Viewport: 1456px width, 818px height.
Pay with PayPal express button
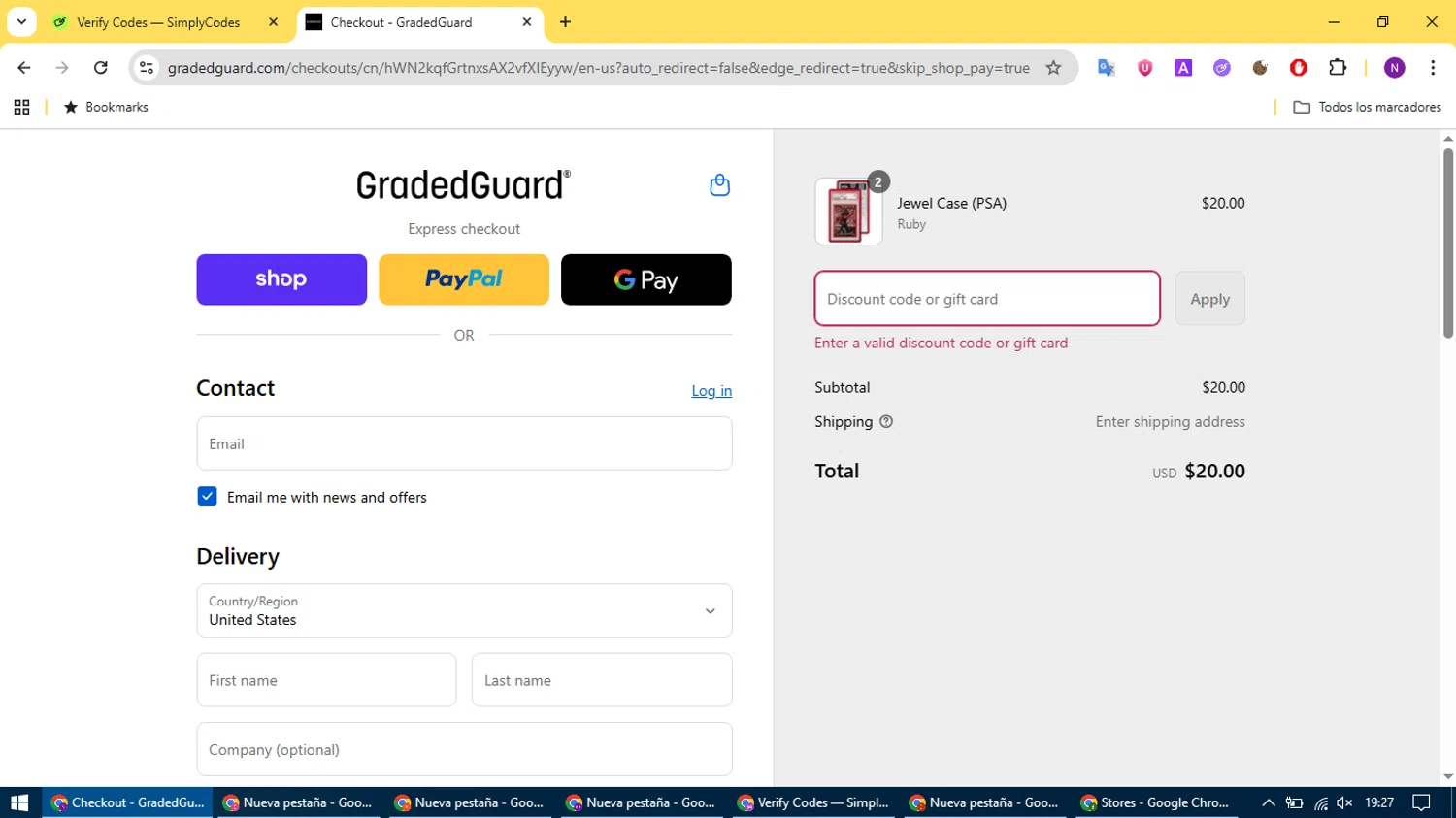pyautogui.click(x=464, y=279)
